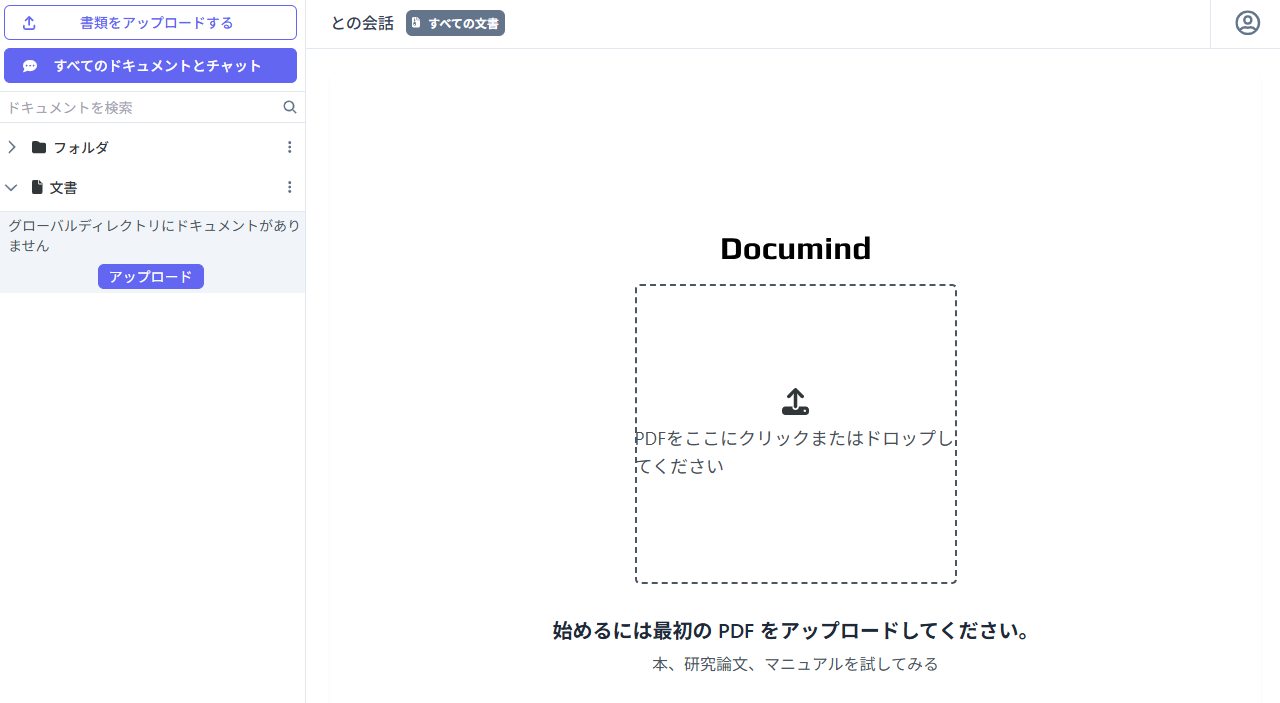Screen dimensions: 1280x703
Task: Select the すべての文書 badge in the header
Action: coord(455,22)
